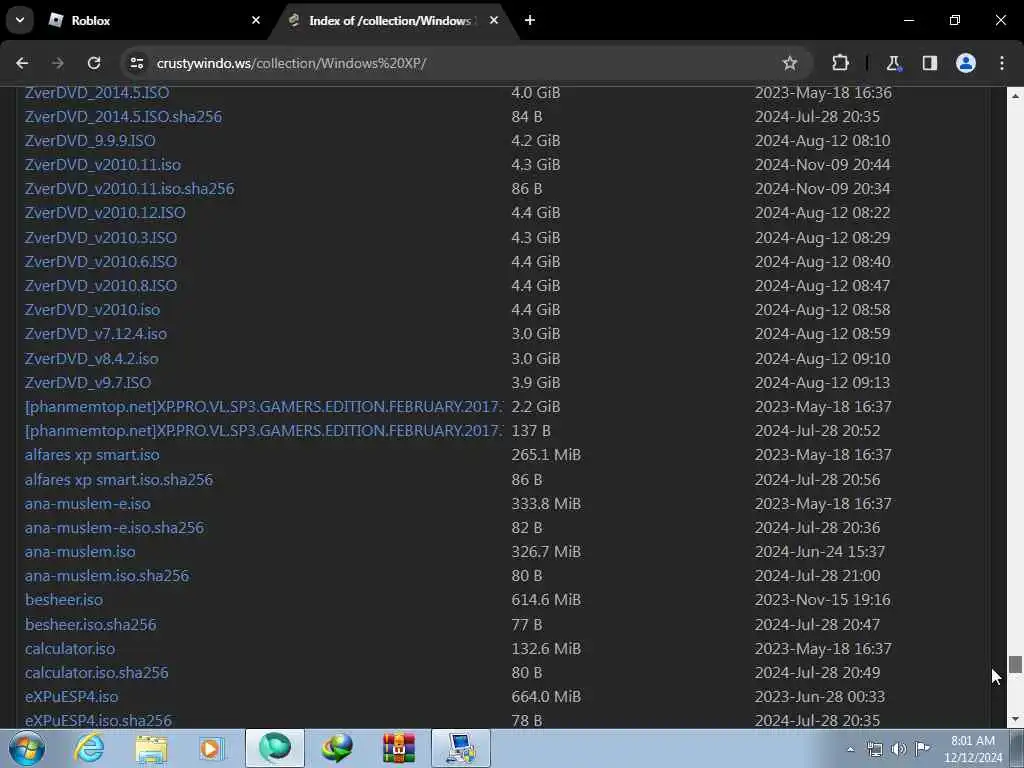Click ZverDVD_v2010.3.ISO link

point(101,237)
